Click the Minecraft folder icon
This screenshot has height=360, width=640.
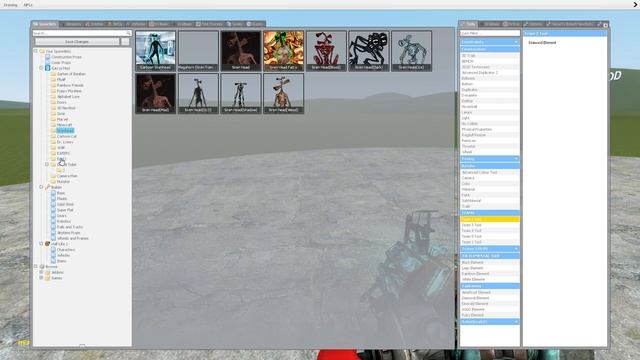53,125
